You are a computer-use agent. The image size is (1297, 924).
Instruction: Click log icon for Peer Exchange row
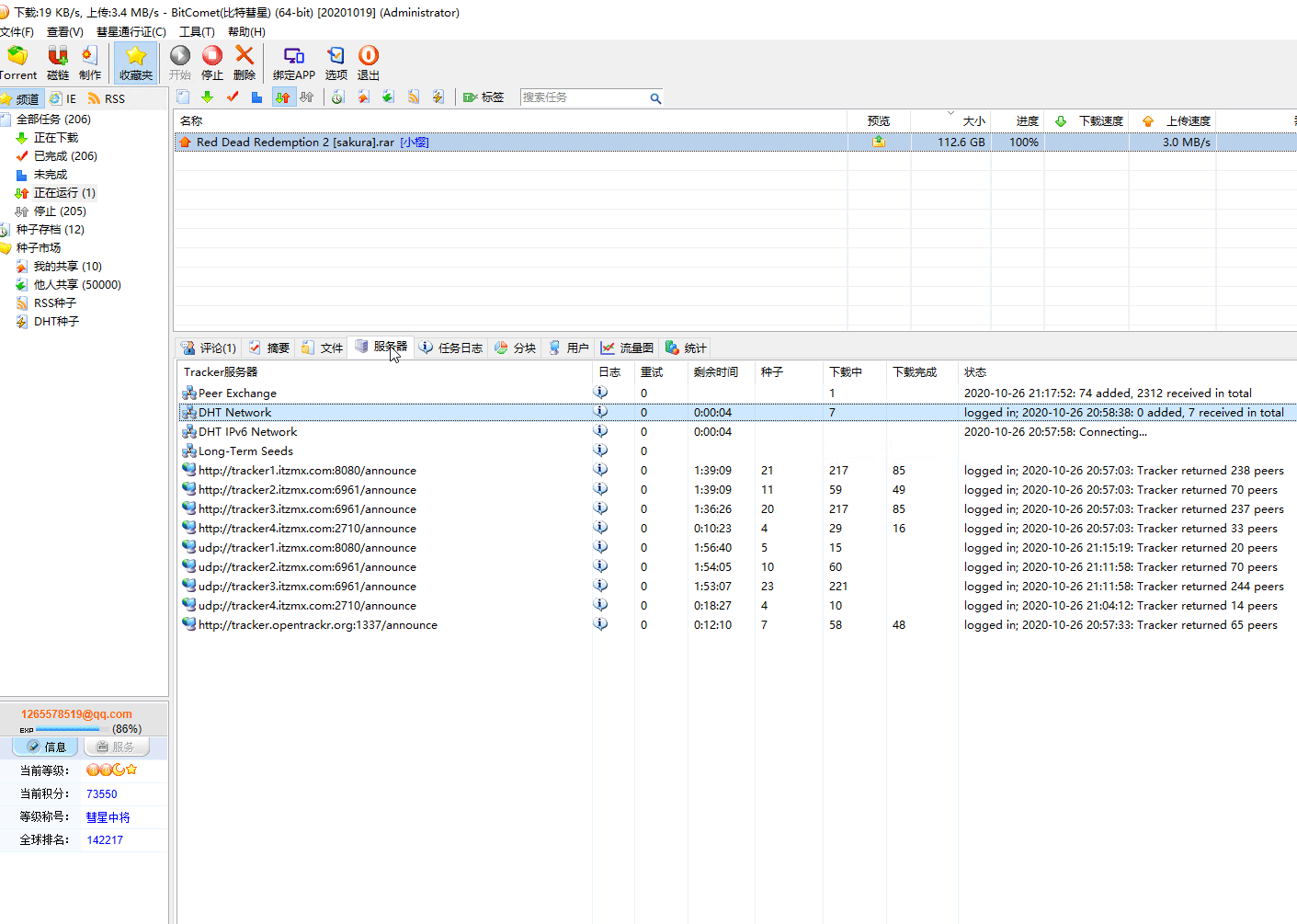pos(600,393)
